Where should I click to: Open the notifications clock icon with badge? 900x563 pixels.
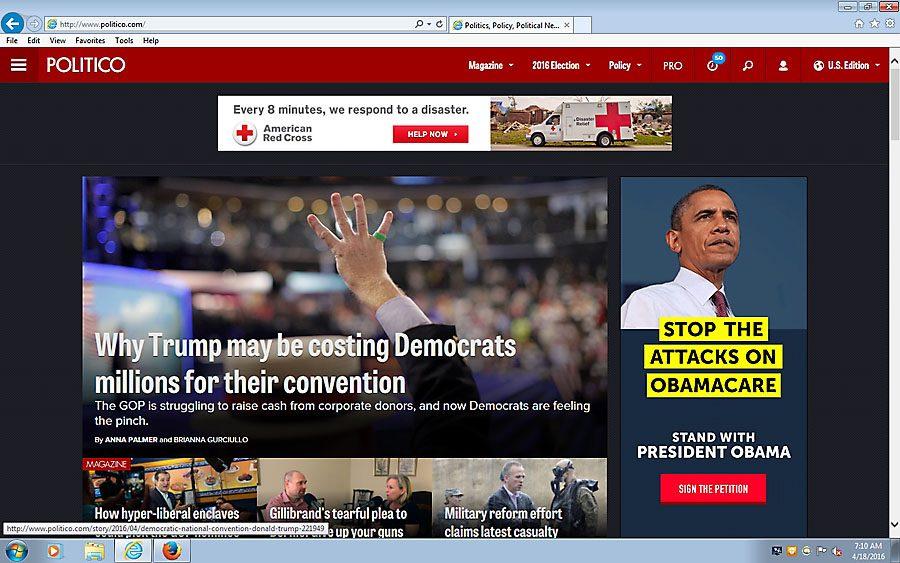713,64
